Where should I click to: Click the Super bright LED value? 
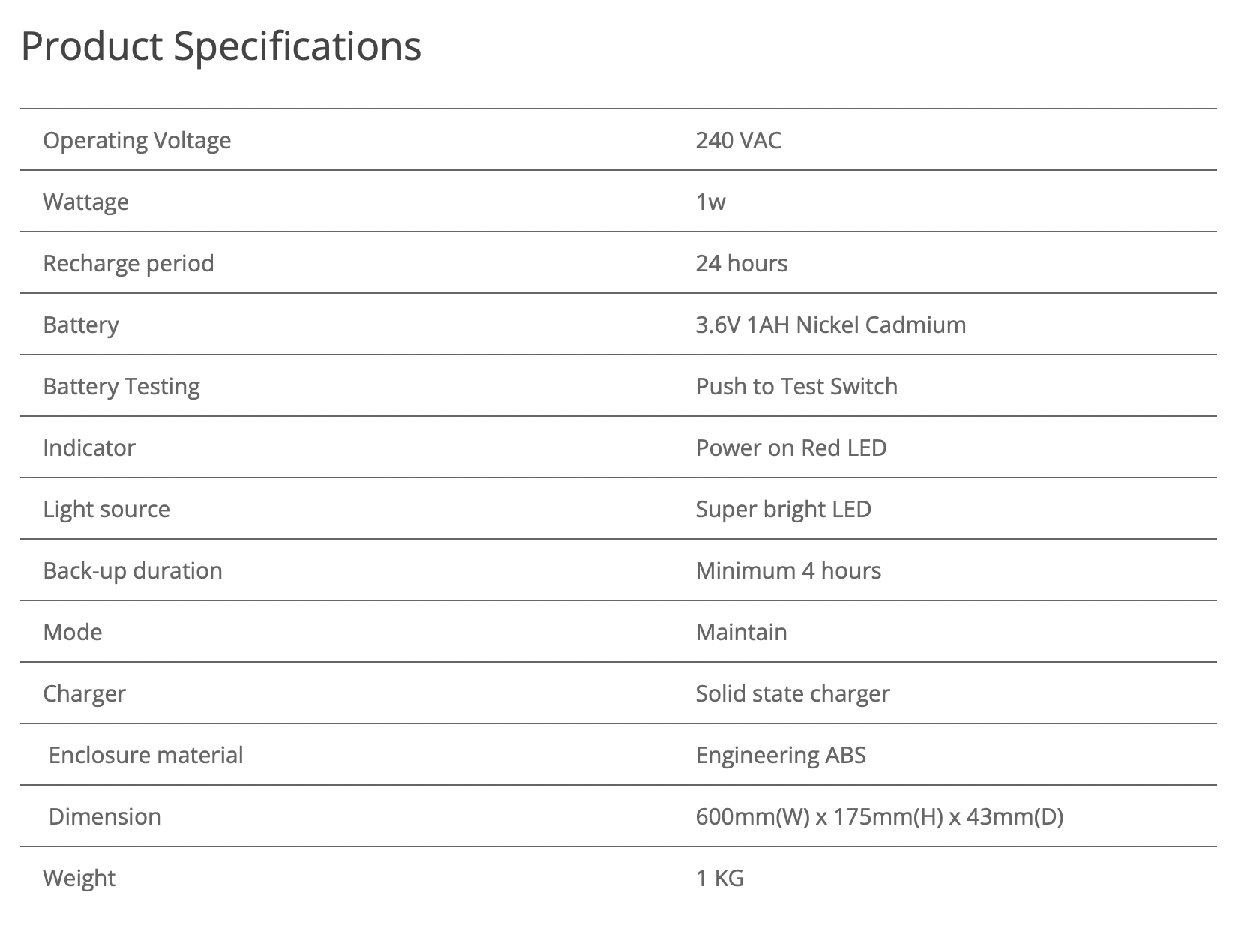783,509
